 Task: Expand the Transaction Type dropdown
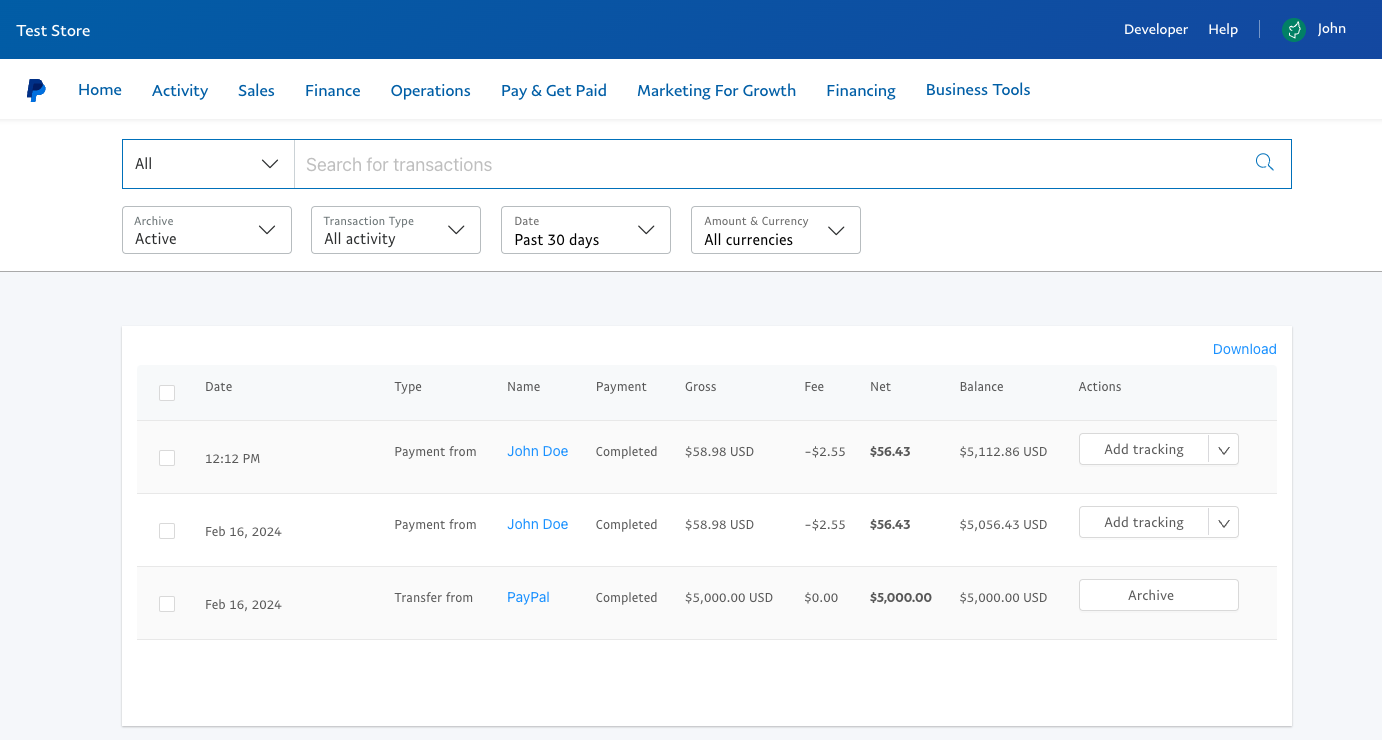[396, 230]
